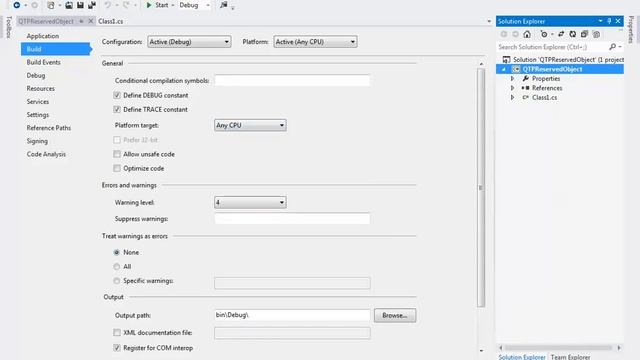Switch to the Class1.cs editor tab

pyautogui.click(x=111, y=21)
